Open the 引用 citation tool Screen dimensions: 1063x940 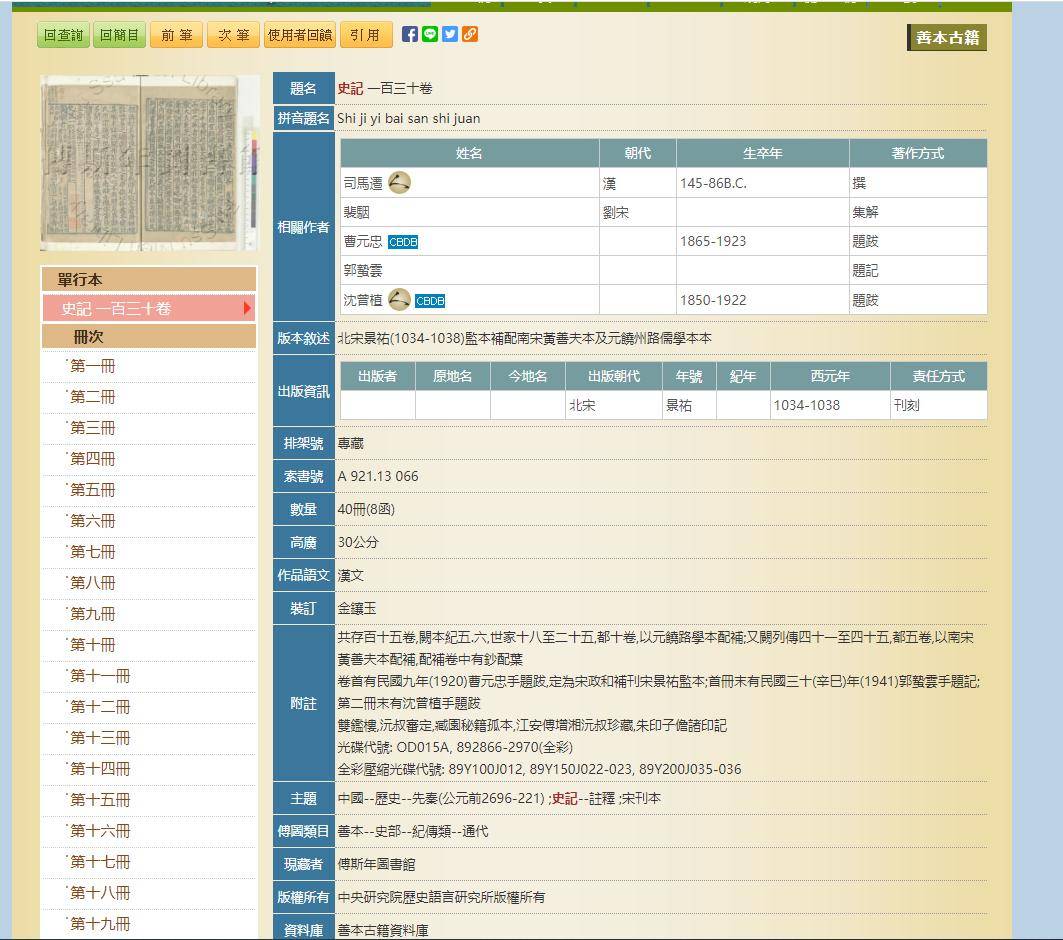point(366,33)
